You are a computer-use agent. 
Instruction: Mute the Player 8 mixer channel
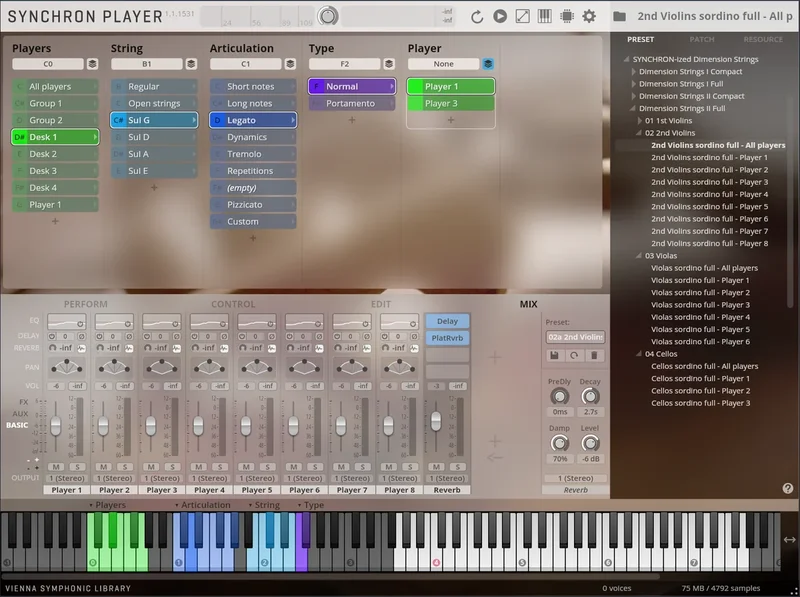point(389,466)
